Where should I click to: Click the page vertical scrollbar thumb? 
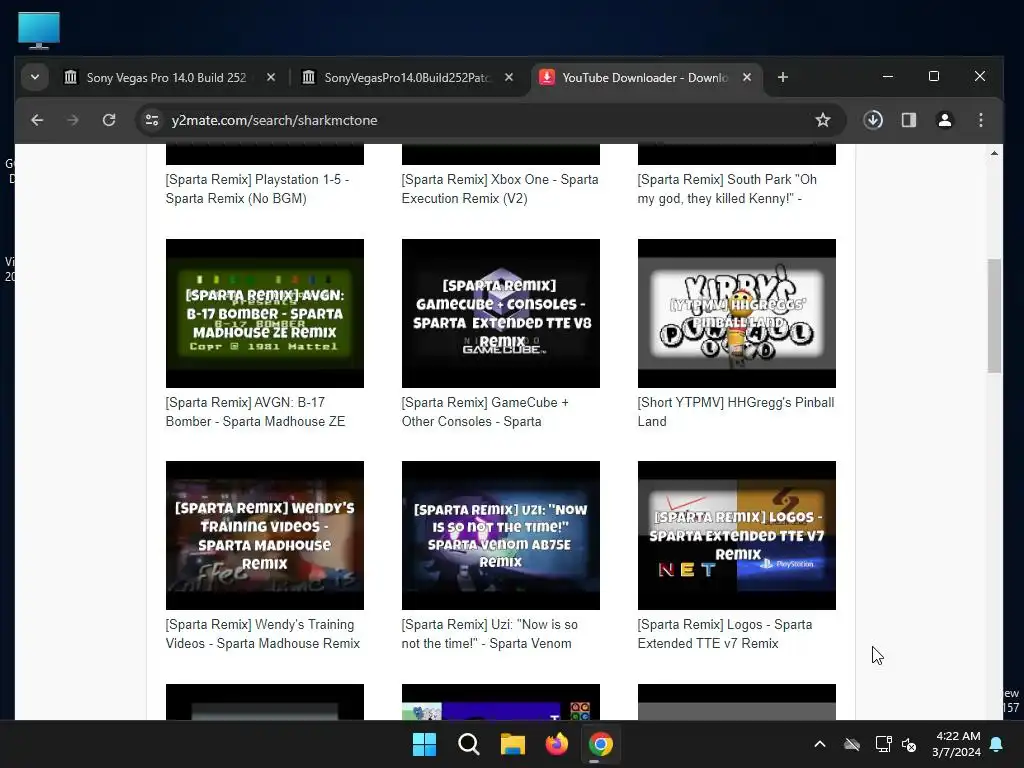click(994, 315)
